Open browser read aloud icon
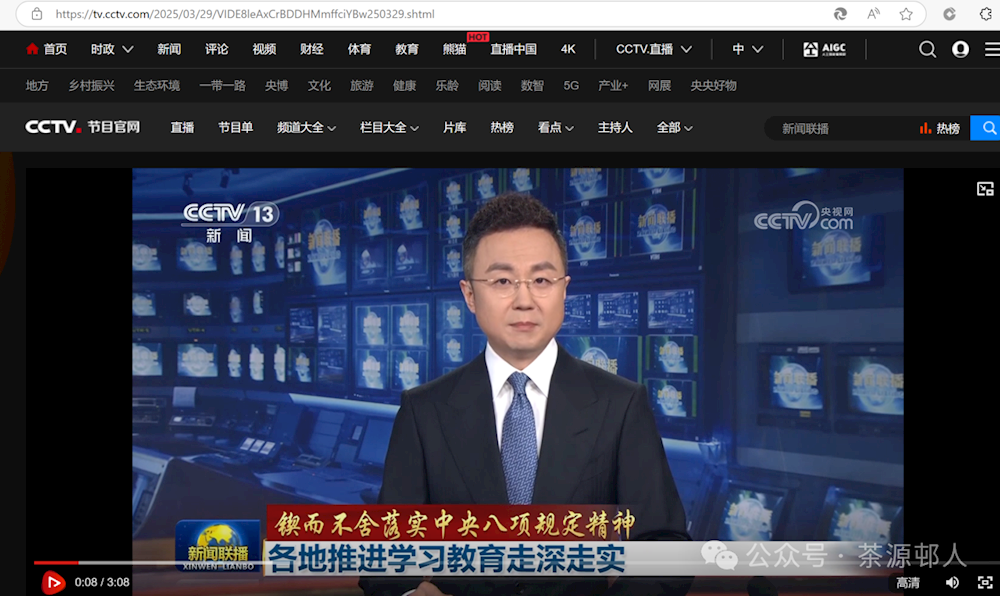This screenshot has height=596, width=1000. pyautogui.click(x=873, y=14)
